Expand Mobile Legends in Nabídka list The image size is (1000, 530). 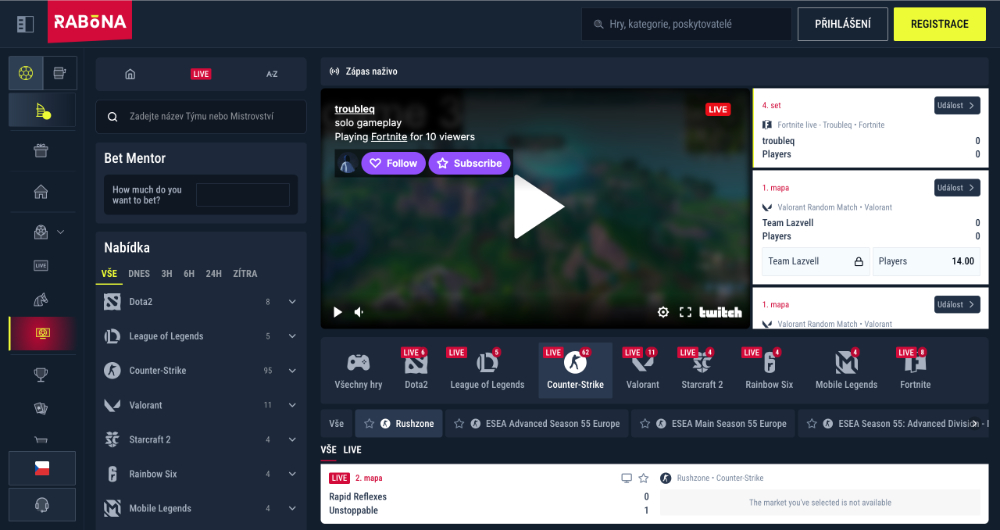click(x=292, y=508)
